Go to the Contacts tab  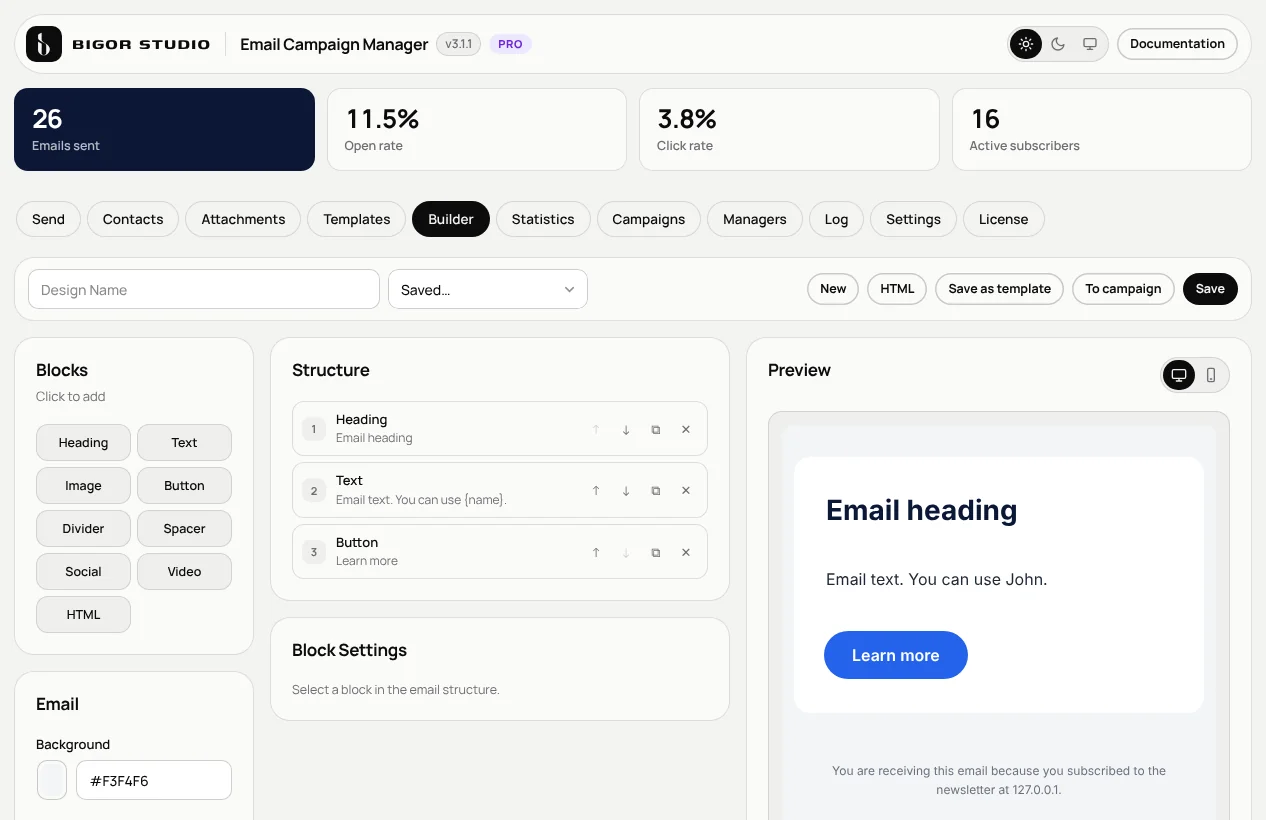click(x=133, y=219)
